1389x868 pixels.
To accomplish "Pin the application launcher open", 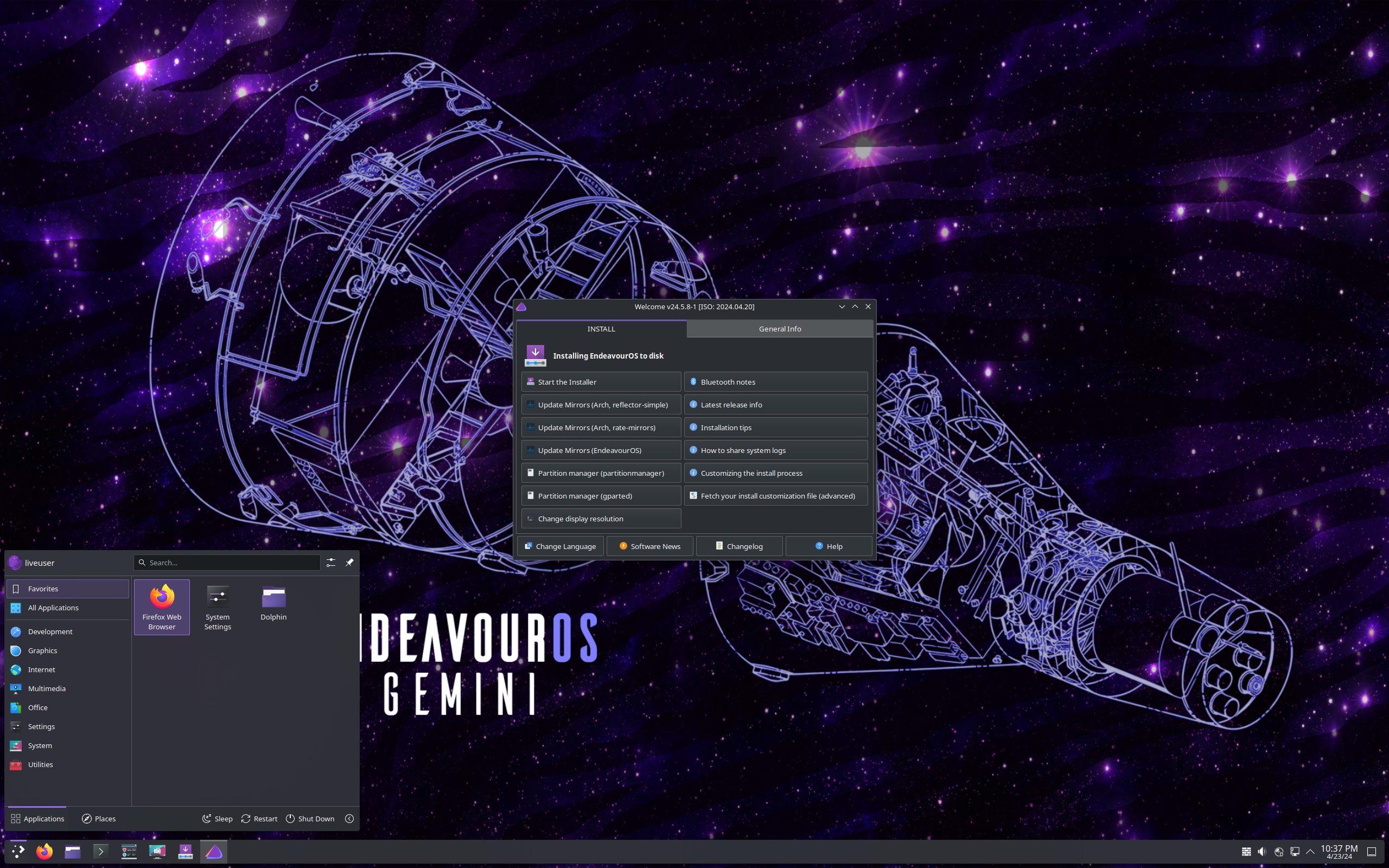I will coord(349,563).
